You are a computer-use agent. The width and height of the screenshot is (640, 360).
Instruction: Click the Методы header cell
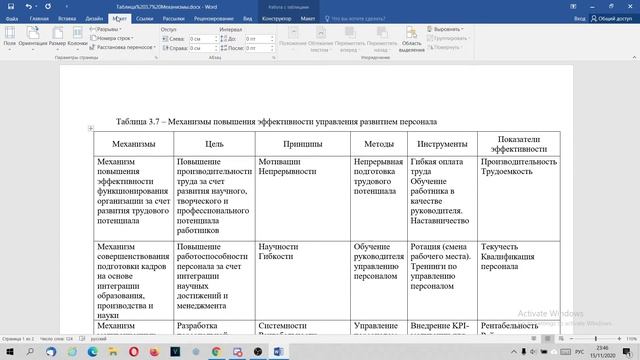379,144
